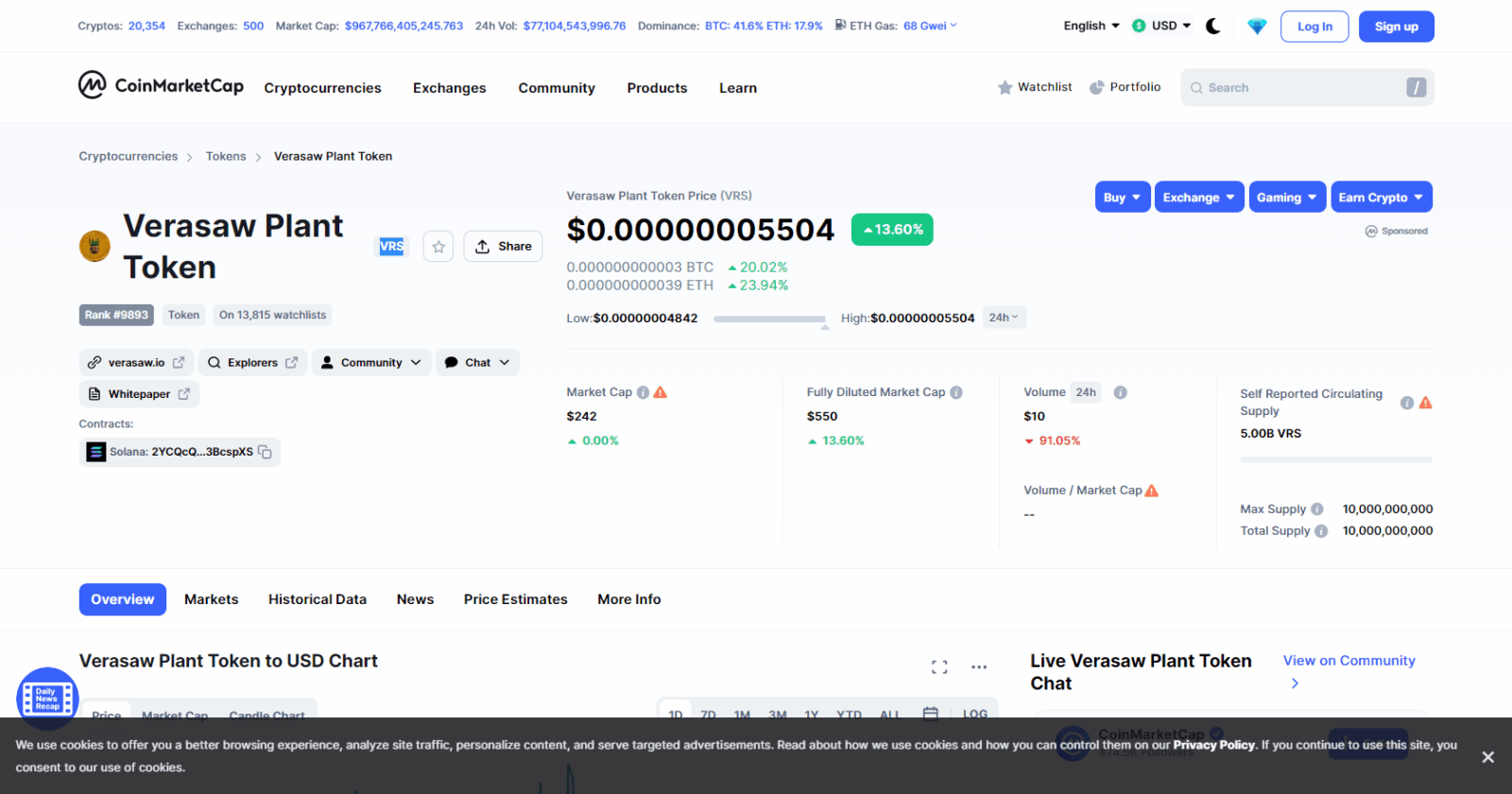Click the Low/High price range slider
Image resolution: width=1512 pixels, height=794 pixels.
pyautogui.click(x=770, y=319)
